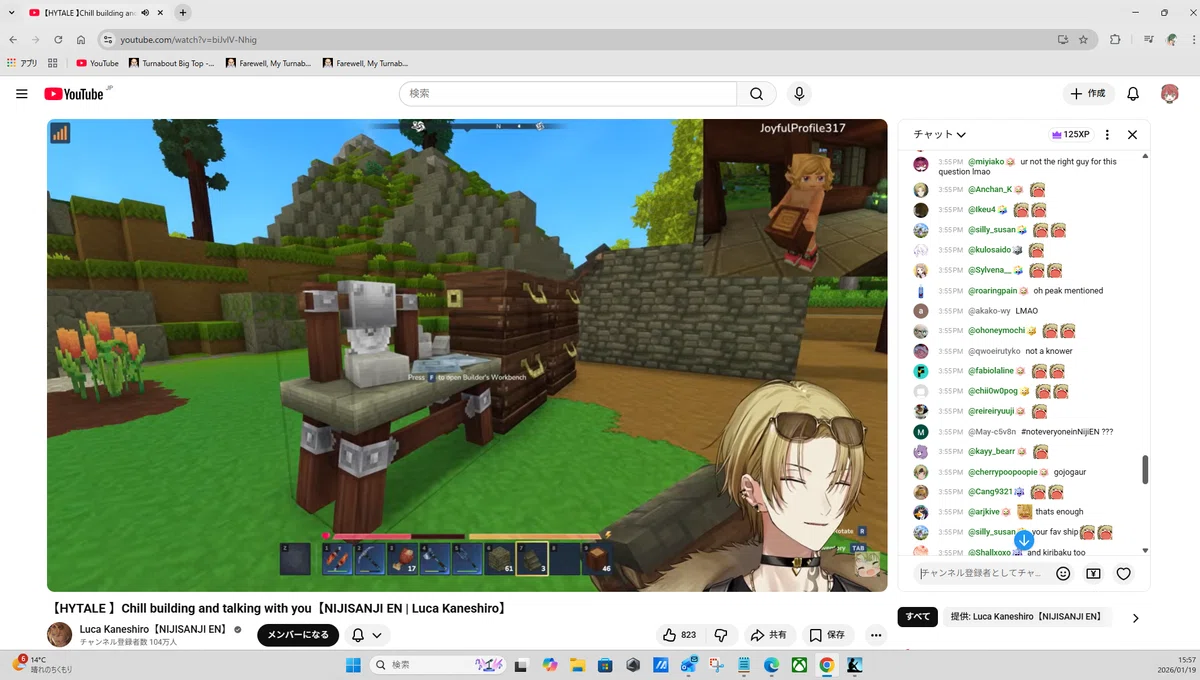Click the 125XP crown badge
Image resolution: width=1200 pixels, height=680 pixels.
coord(1070,134)
